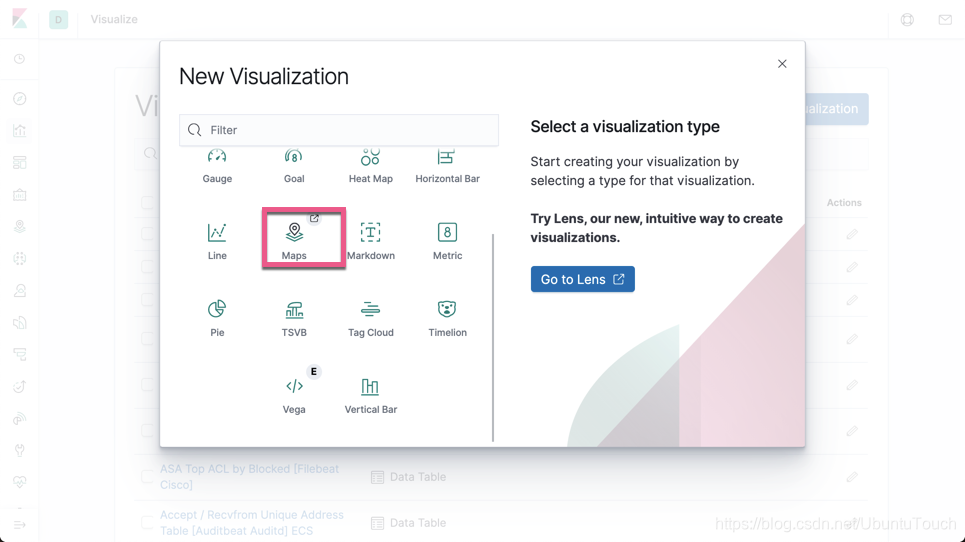
Task: Close the New Visualization dialog
Action: [782, 64]
